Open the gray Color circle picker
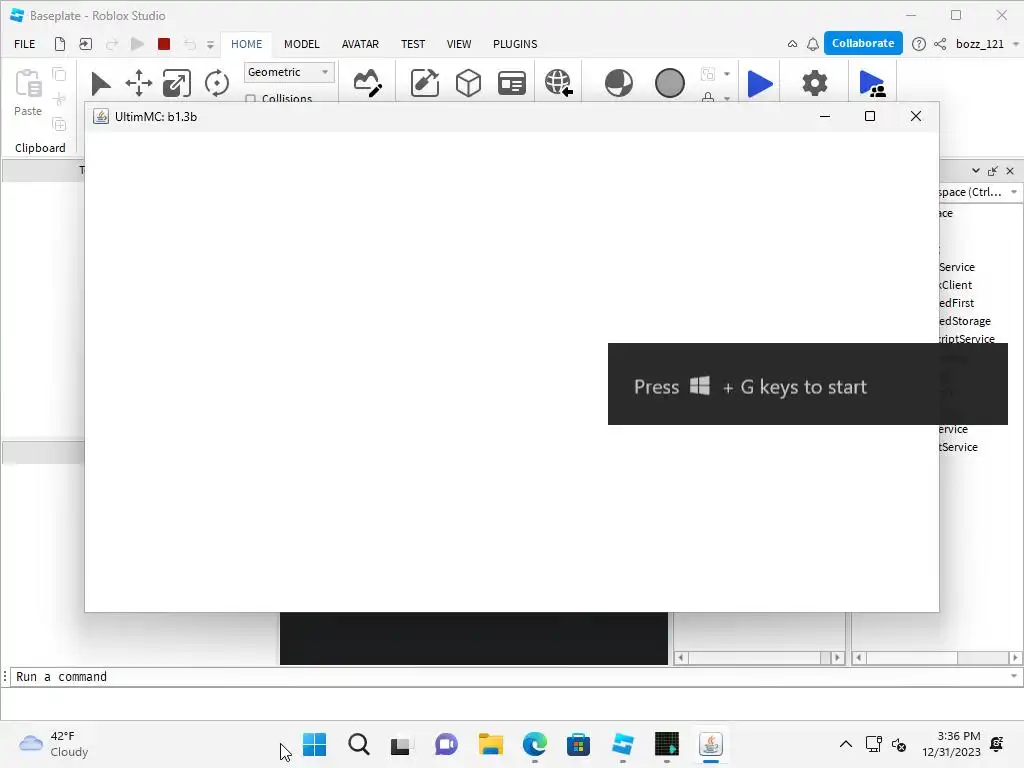This screenshot has height=768, width=1024. [x=669, y=83]
